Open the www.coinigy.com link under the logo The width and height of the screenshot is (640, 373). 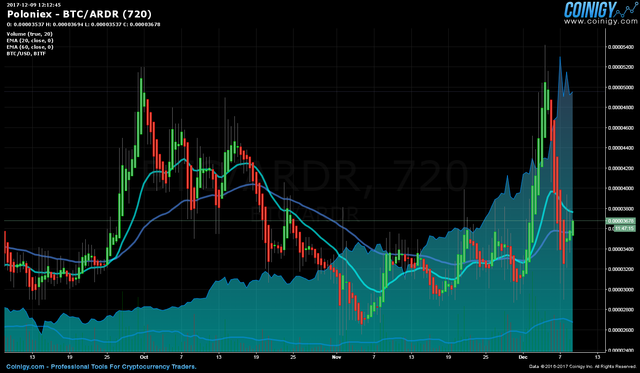602,22
